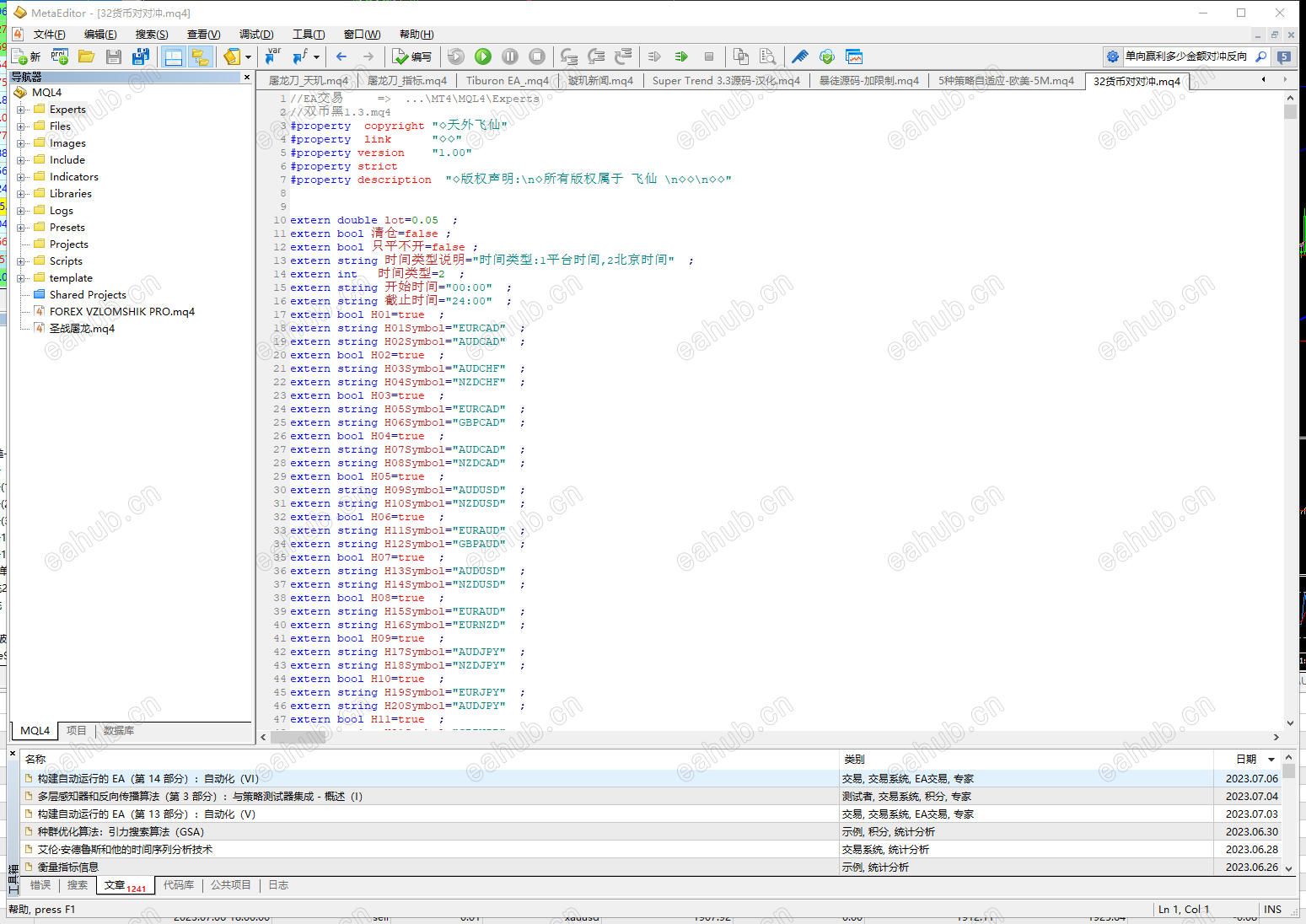Expand the Indicators folder tree node
Image resolution: width=1306 pixels, height=924 pixels.
tap(21, 177)
